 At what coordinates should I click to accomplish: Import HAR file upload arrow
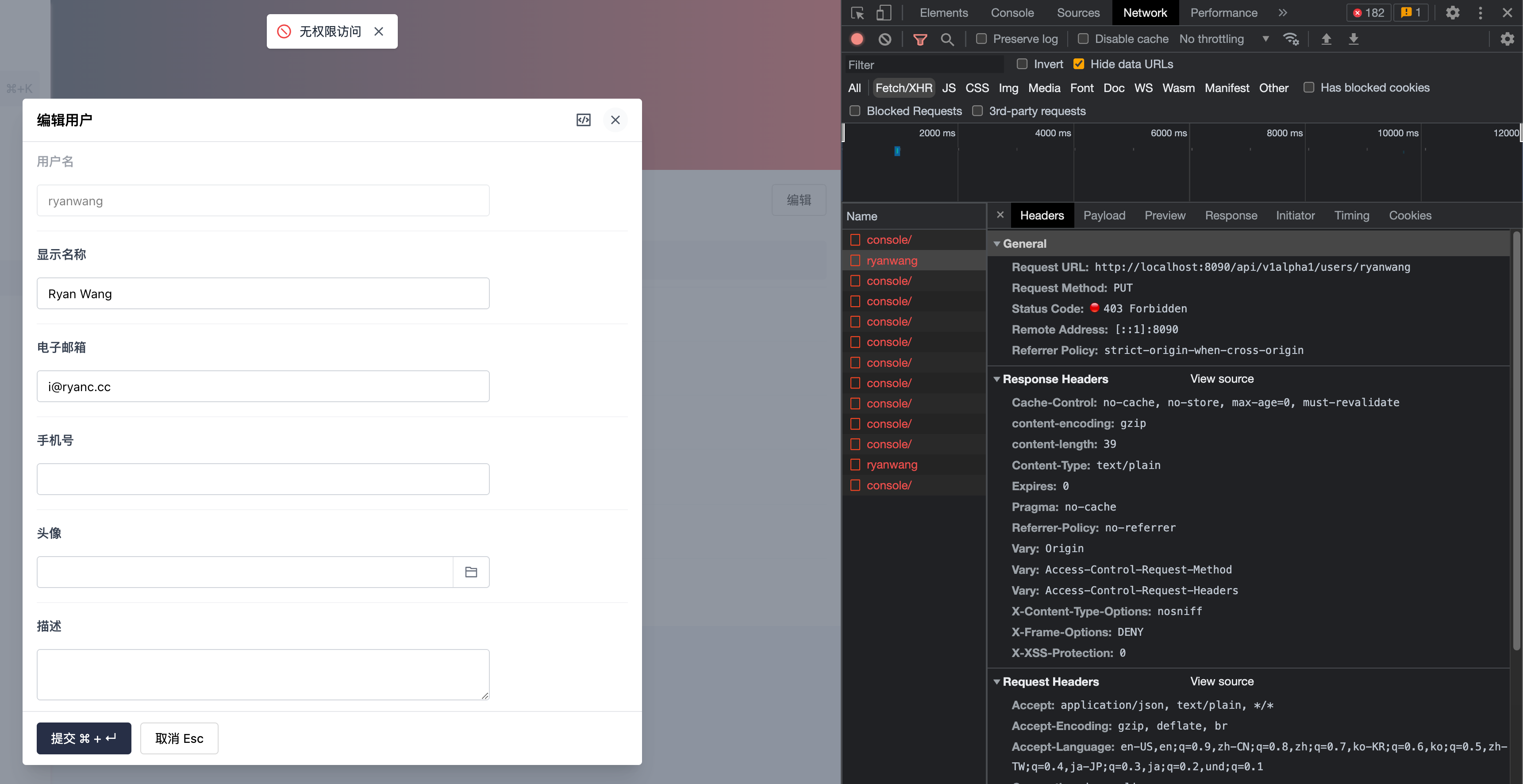point(1326,39)
